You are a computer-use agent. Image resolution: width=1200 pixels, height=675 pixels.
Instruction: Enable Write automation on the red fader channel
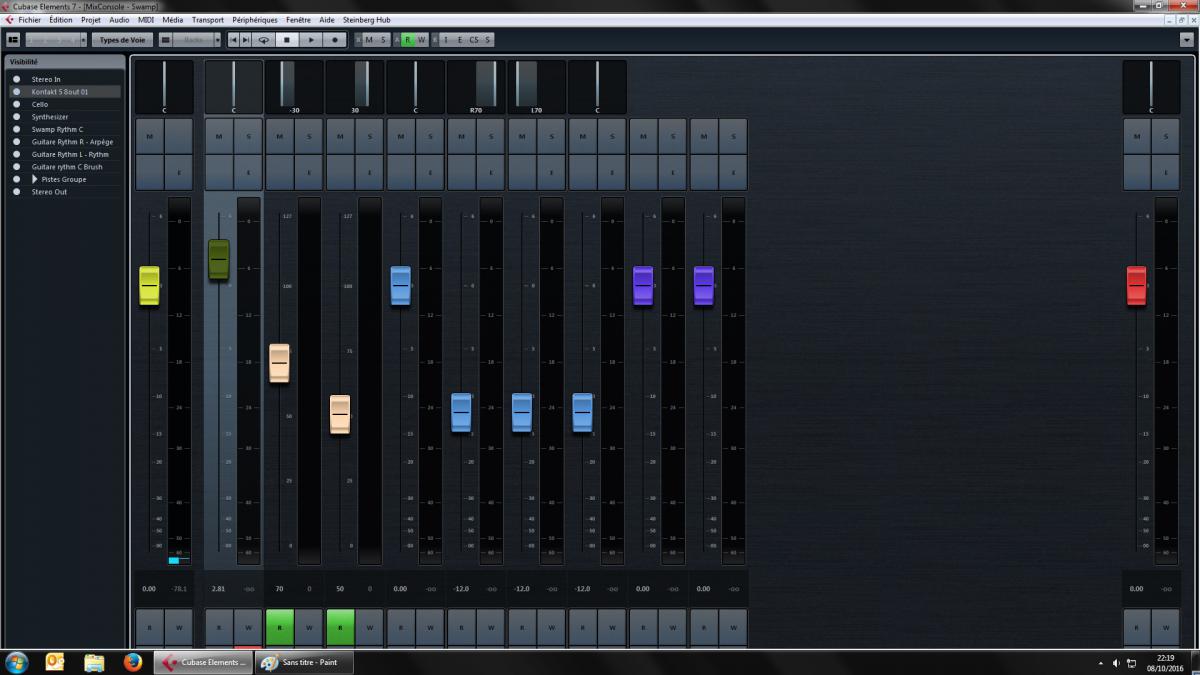tap(1166, 627)
